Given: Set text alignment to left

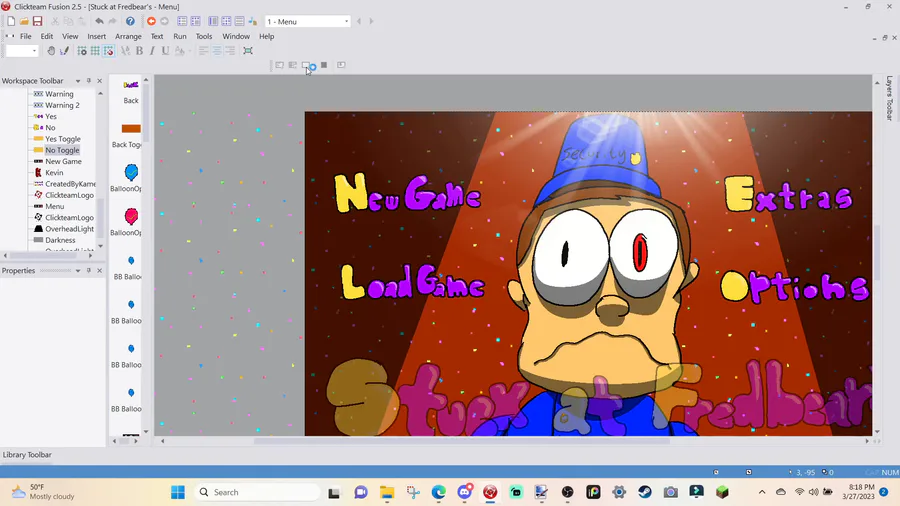Looking at the screenshot, I should pyautogui.click(x=203, y=50).
